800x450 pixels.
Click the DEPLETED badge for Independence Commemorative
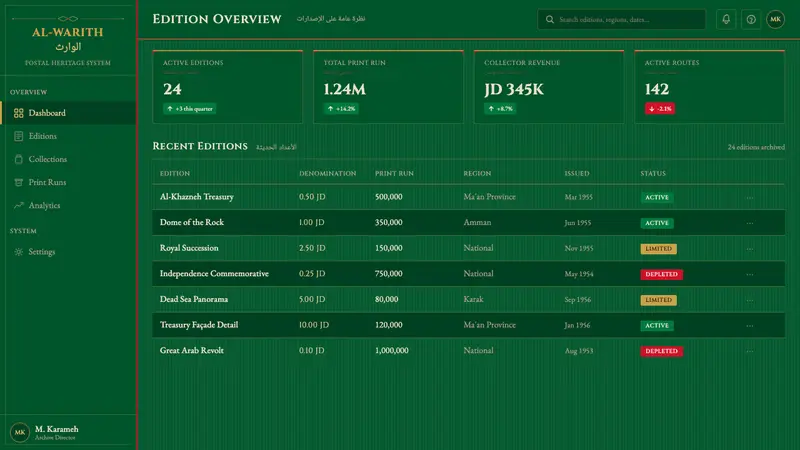pos(662,274)
